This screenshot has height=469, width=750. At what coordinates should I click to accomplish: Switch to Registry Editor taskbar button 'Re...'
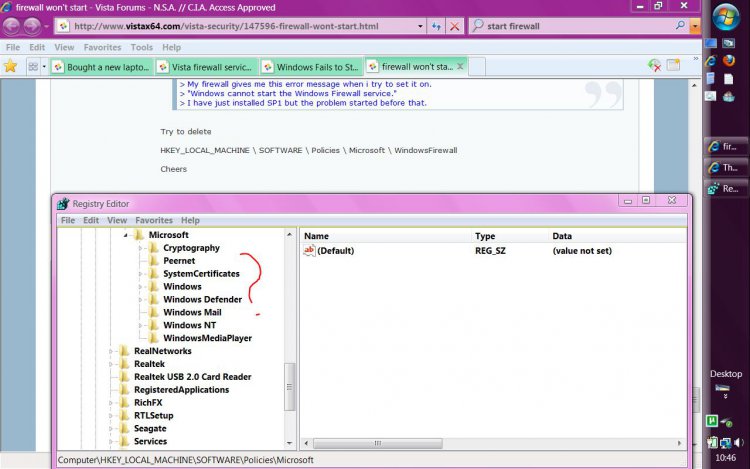coord(726,188)
